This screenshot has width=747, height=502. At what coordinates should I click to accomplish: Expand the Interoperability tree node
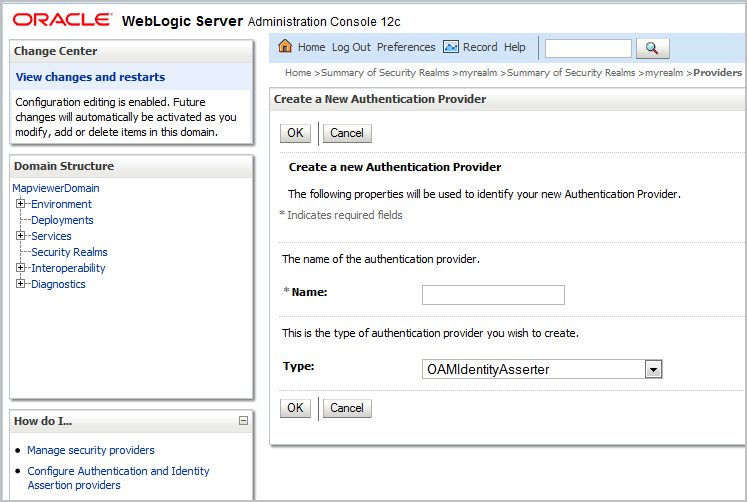(x=20, y=268)
